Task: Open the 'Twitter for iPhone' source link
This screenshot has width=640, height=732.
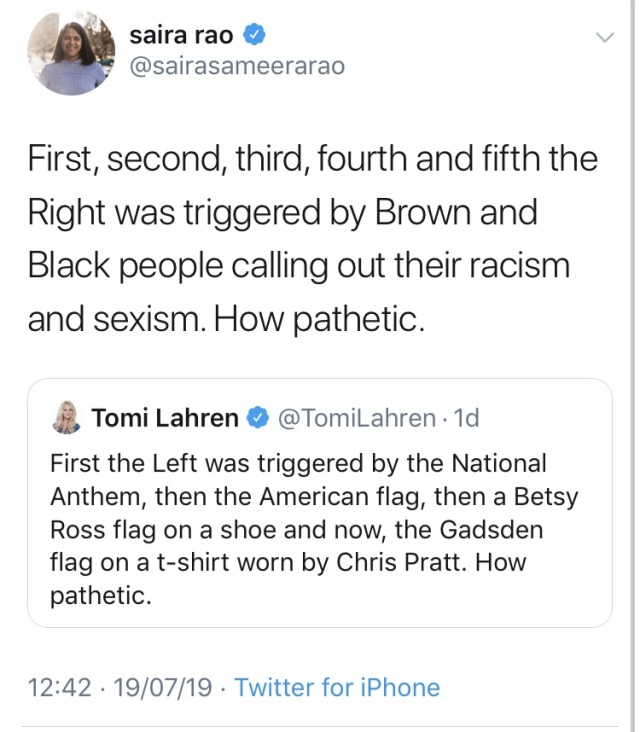Action: coord(337,687)
